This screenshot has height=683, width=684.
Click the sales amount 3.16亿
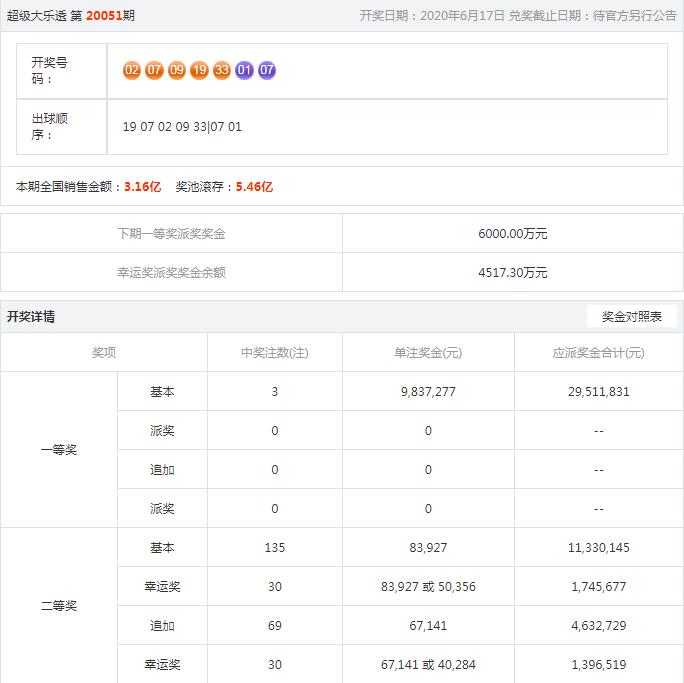(143, 187)
